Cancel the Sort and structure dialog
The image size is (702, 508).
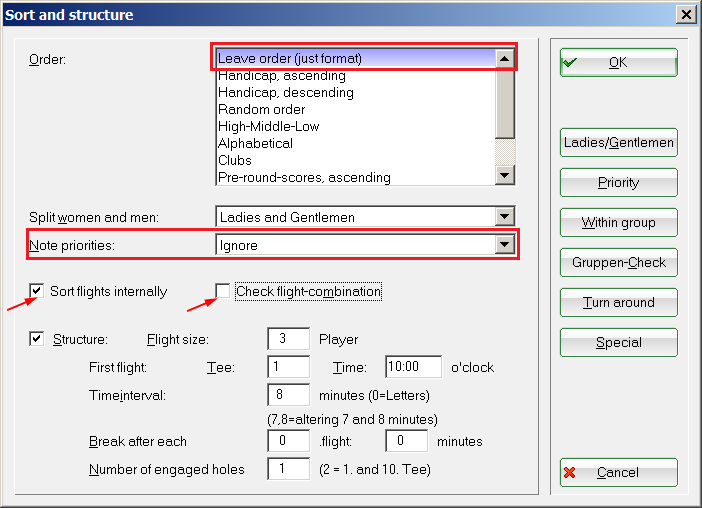pyautogui.click(x=618, y=472)
